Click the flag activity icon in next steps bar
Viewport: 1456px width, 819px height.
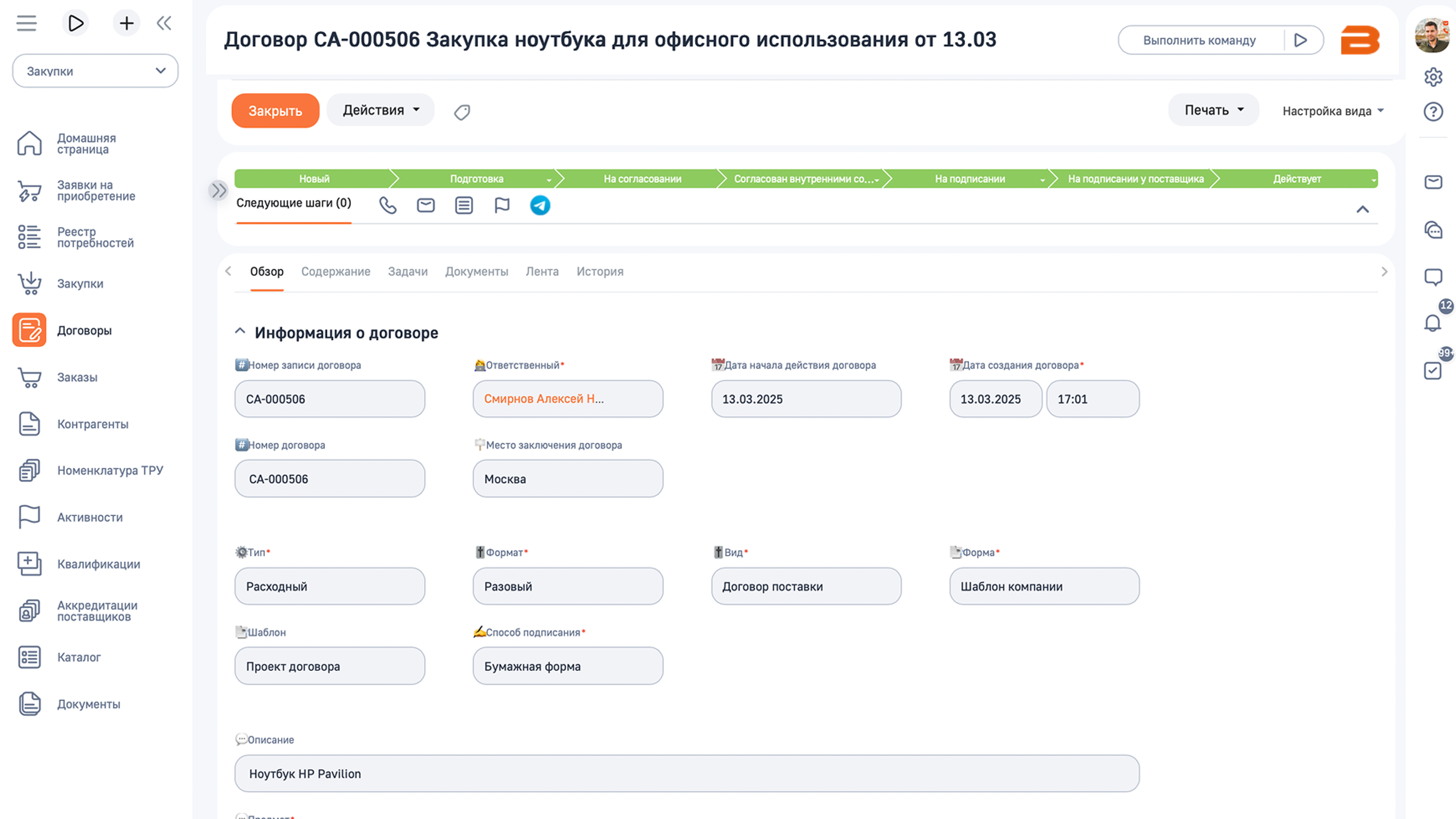click(x=502, y=205)
